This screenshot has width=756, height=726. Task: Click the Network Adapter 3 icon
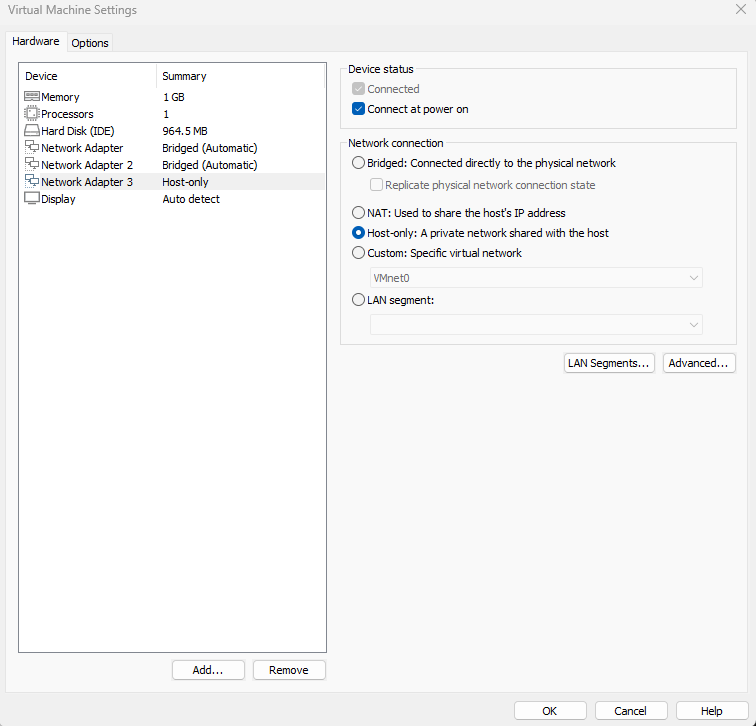[32, 181]
